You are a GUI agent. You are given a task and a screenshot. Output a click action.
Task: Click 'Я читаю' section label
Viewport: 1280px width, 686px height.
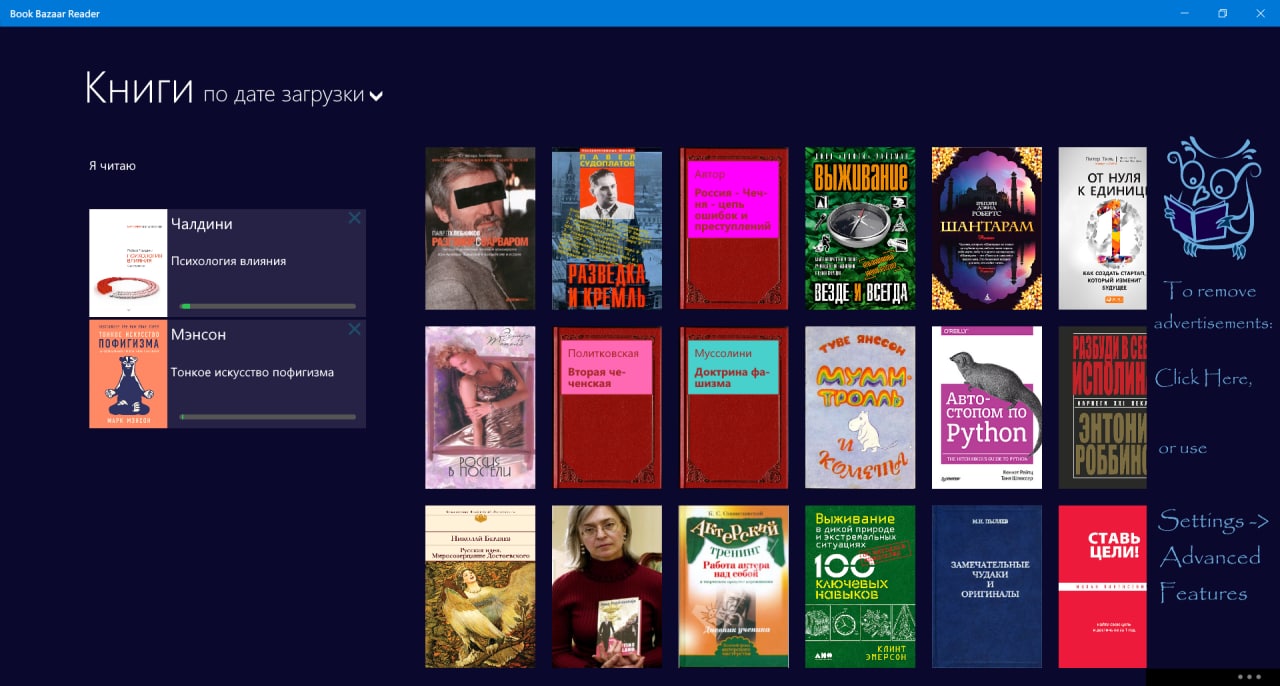(x=112, y=166)
